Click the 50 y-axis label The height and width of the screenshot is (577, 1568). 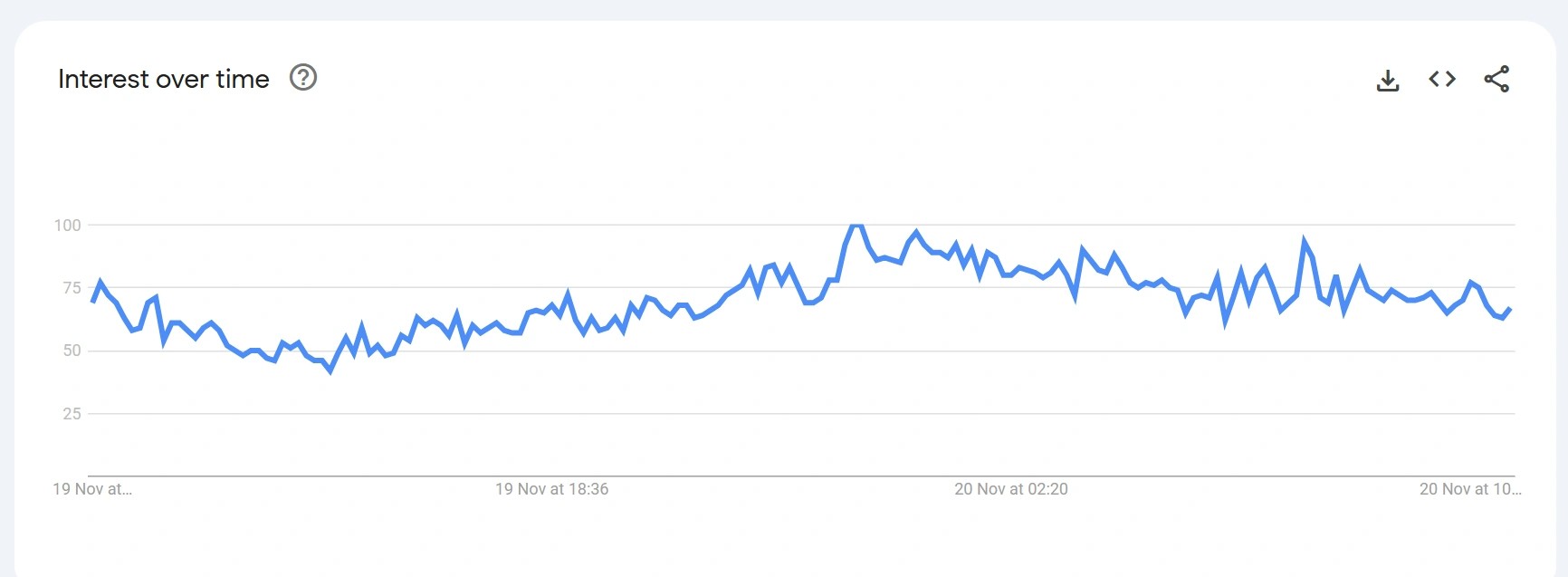click(72, 351)
